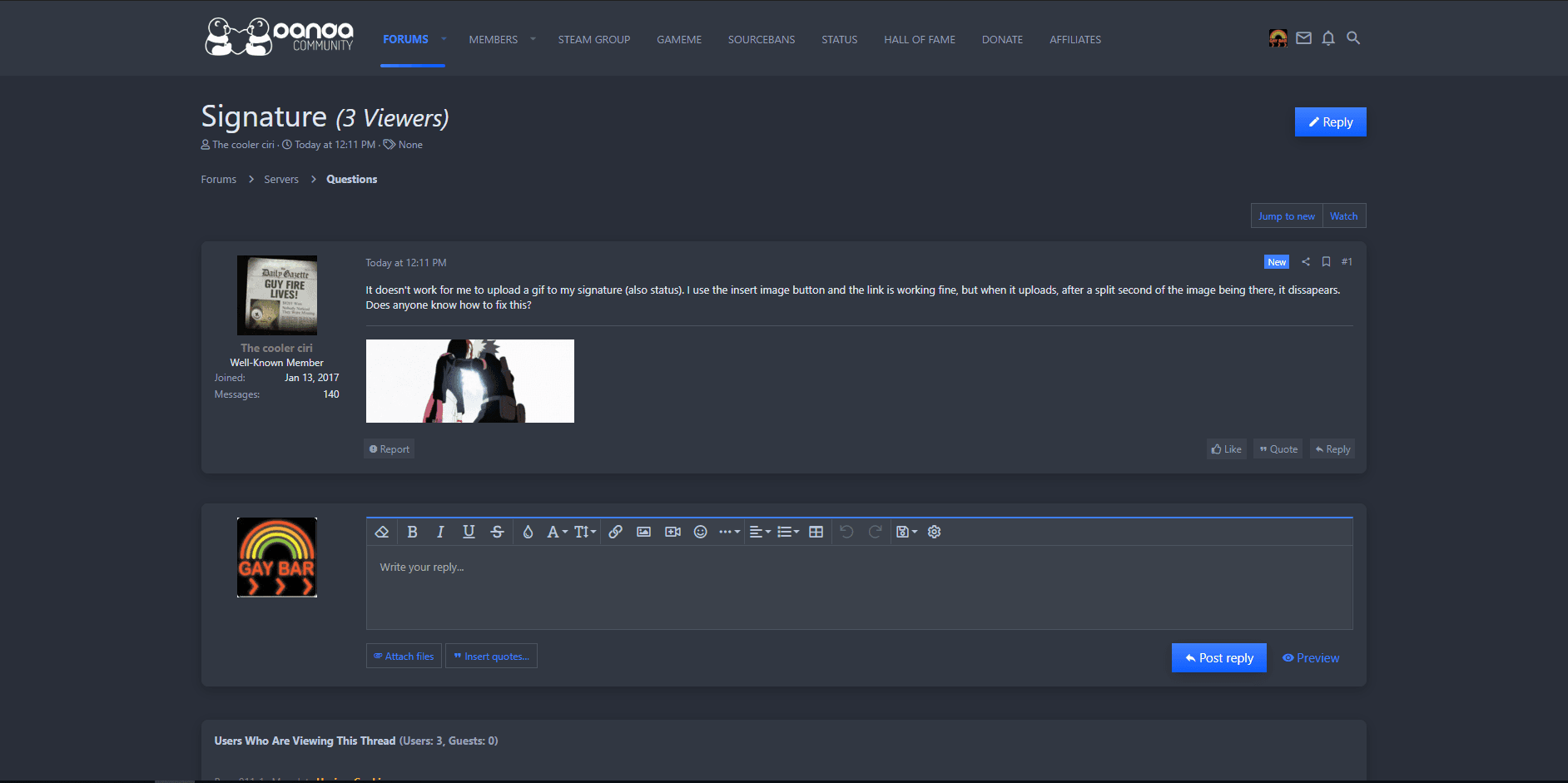The image size is (1568, 783).
Task: Click the insert link icon
Action: point(615,533)
